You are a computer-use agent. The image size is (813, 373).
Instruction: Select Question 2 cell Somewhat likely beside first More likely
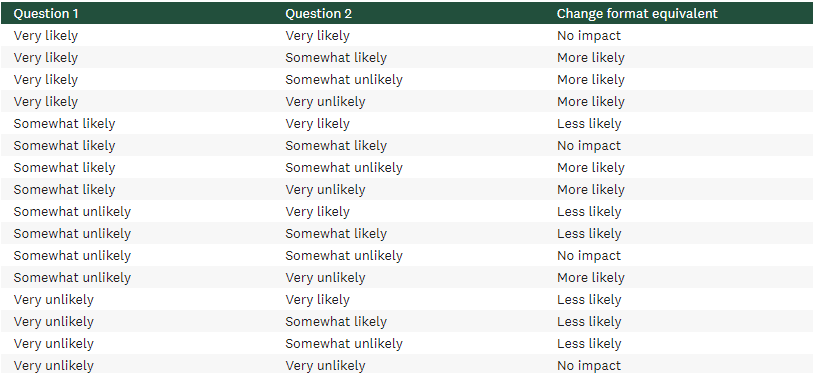pos(336,58)
